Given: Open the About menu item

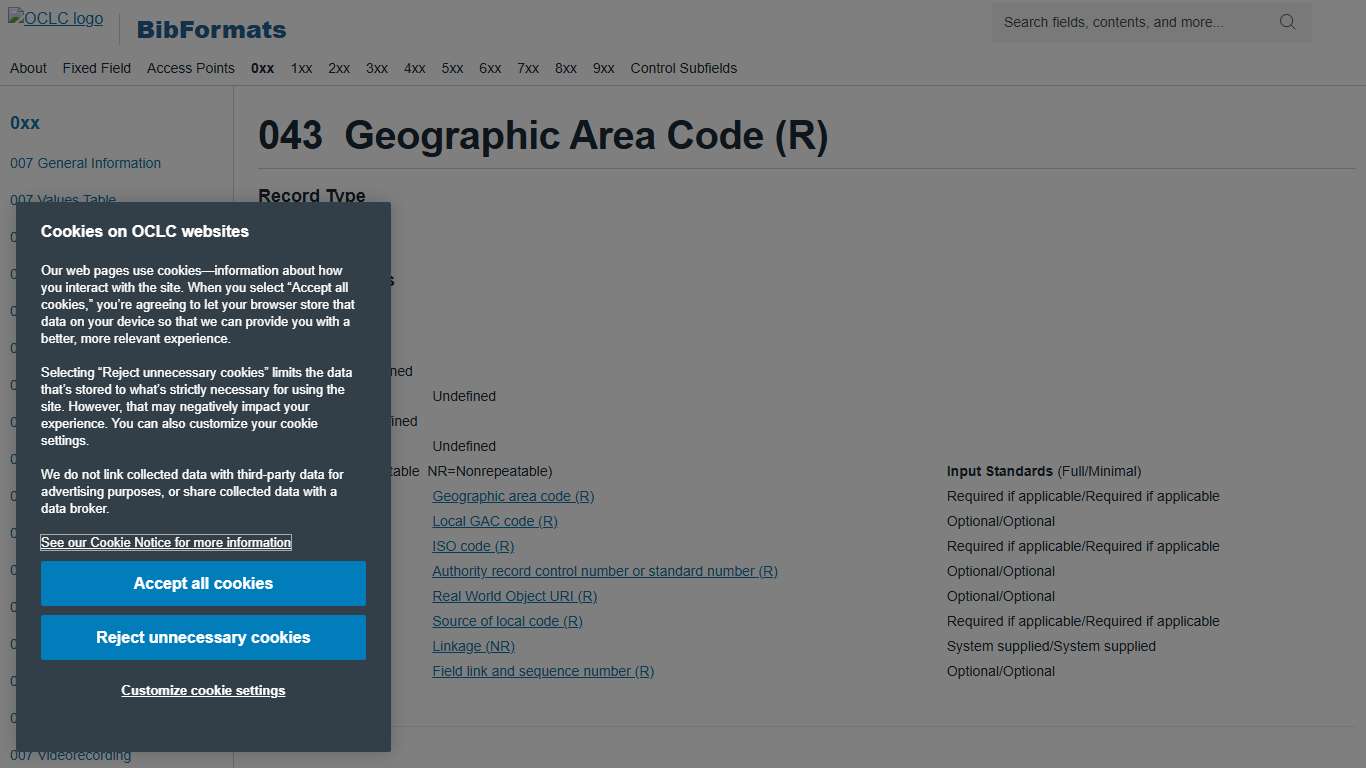Looking at the screenshot, I should tap(28, 68).
